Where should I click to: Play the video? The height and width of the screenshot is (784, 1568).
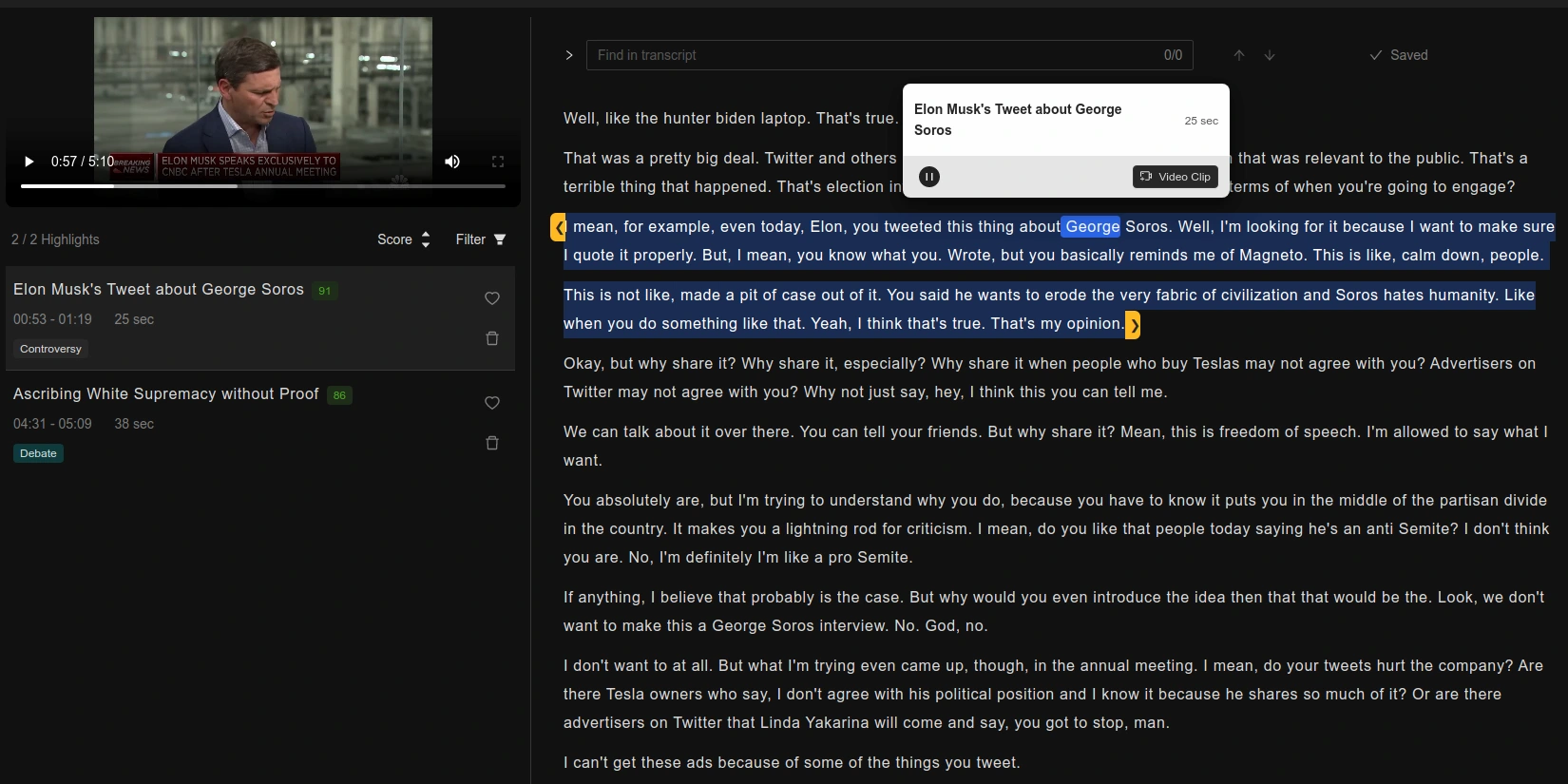(x=29, y=162)
